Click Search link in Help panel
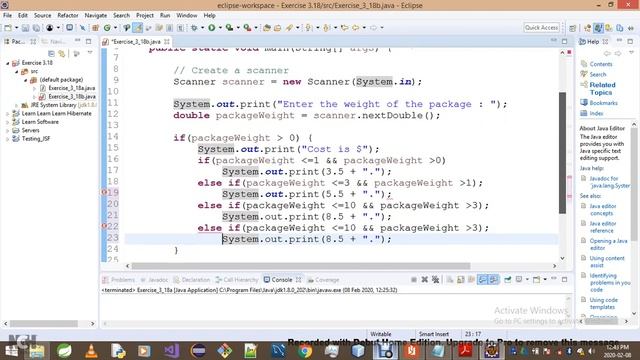This screenshot has height=360, width=640. click(598, 74)
